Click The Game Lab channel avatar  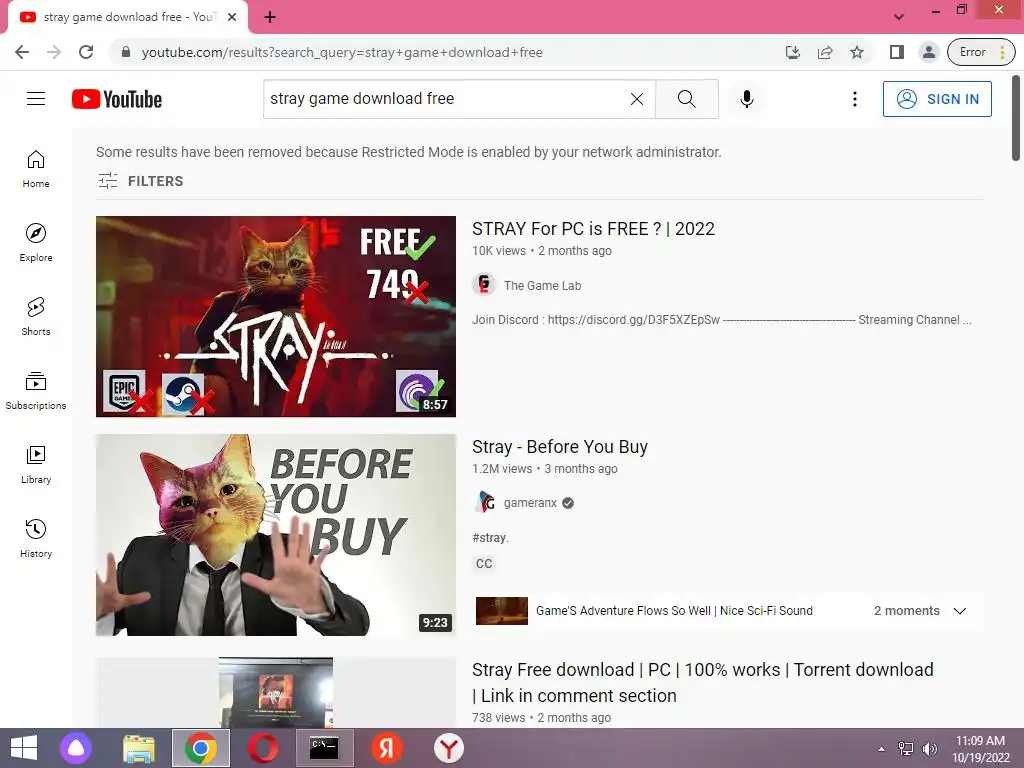click(x=484, y=285)
